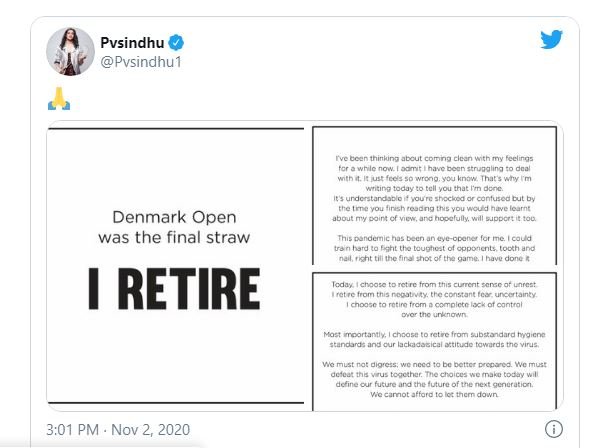Viewport: 593px width, 448px height.
Task: Click the bold 'I RETIRE' headline
Action: pos(174,289)
